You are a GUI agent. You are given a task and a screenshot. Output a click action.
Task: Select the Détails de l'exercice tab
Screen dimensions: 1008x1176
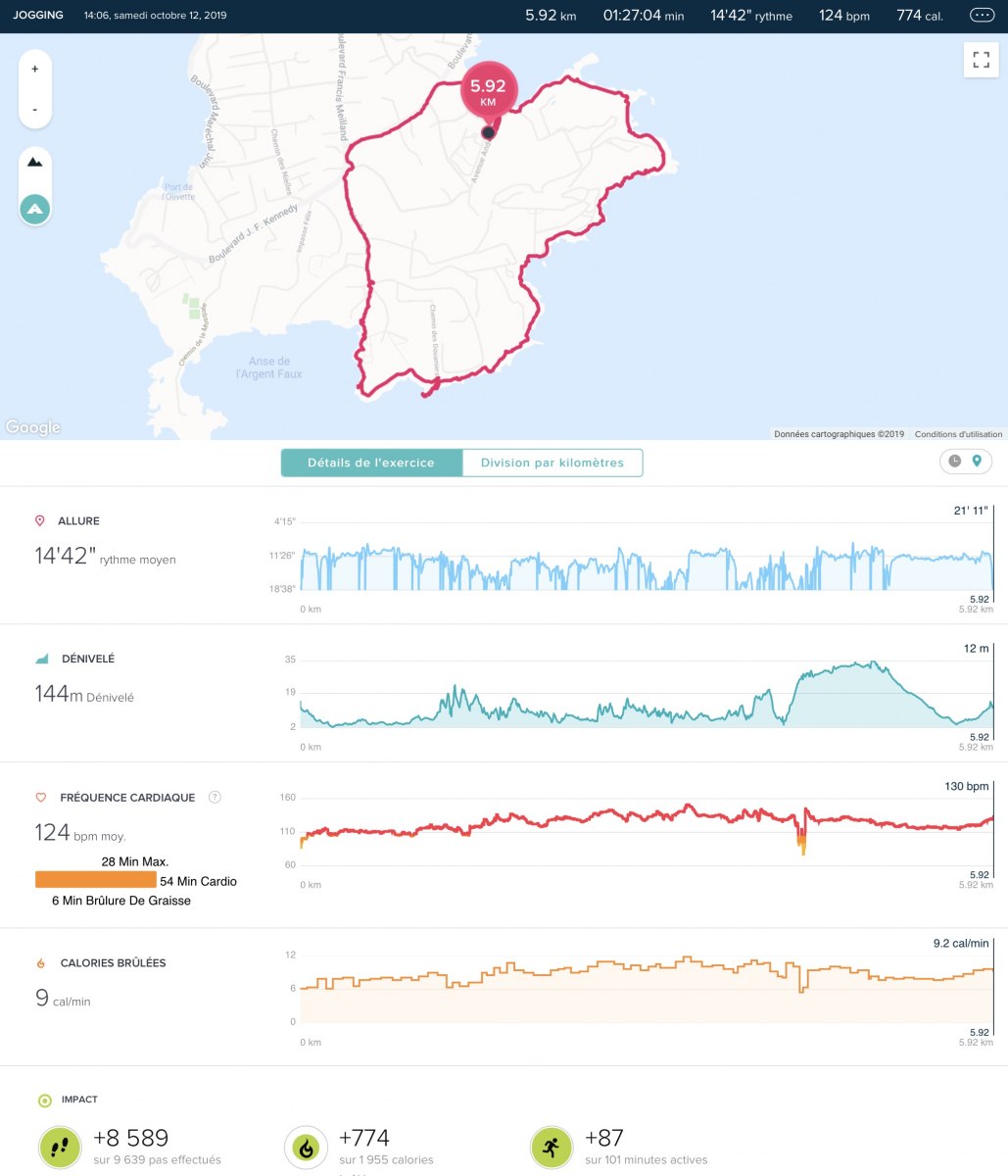(x=371, y=463)
